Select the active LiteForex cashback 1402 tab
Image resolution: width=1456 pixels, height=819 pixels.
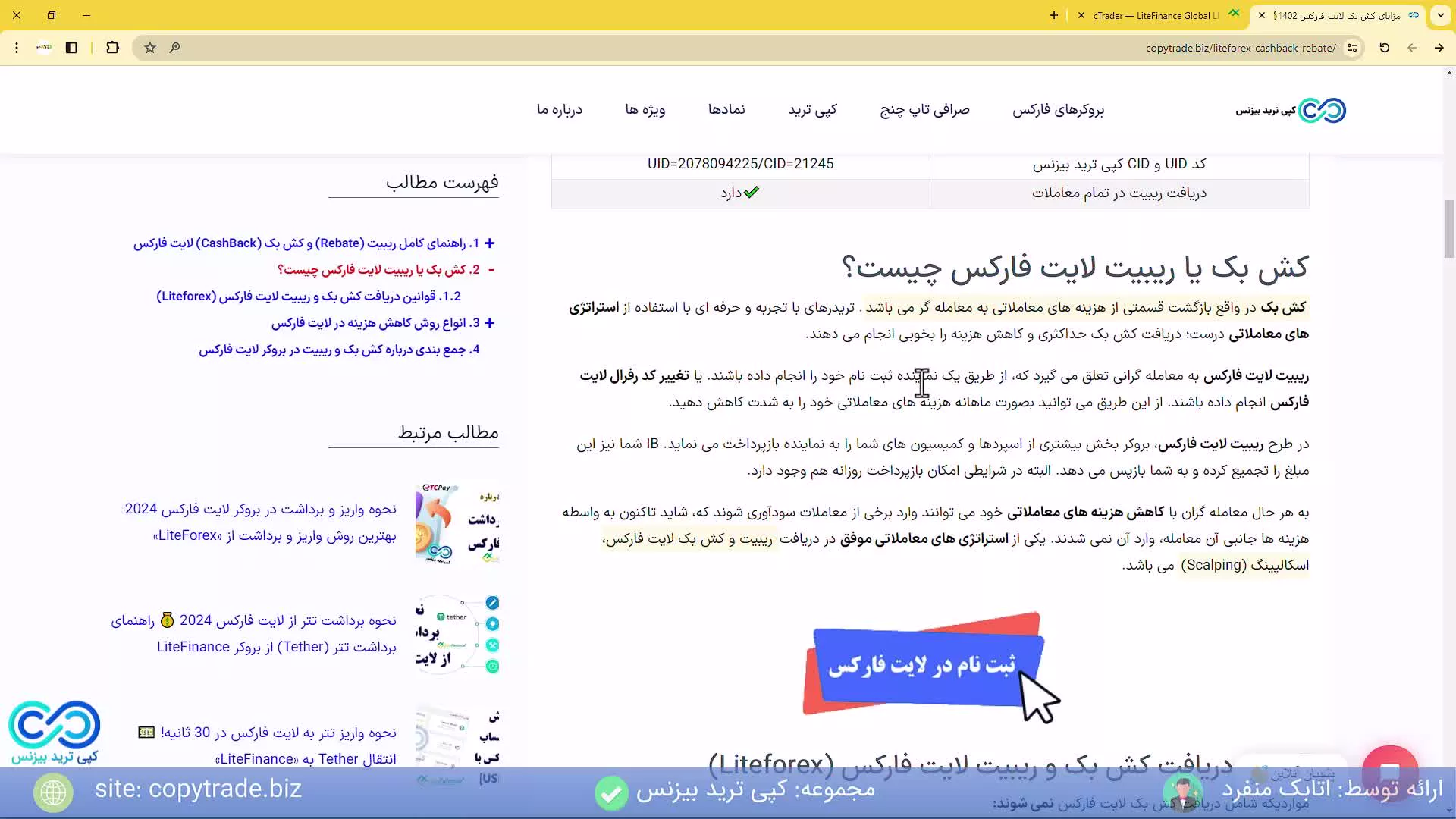pyautogui.click(x=1338, y=15)
